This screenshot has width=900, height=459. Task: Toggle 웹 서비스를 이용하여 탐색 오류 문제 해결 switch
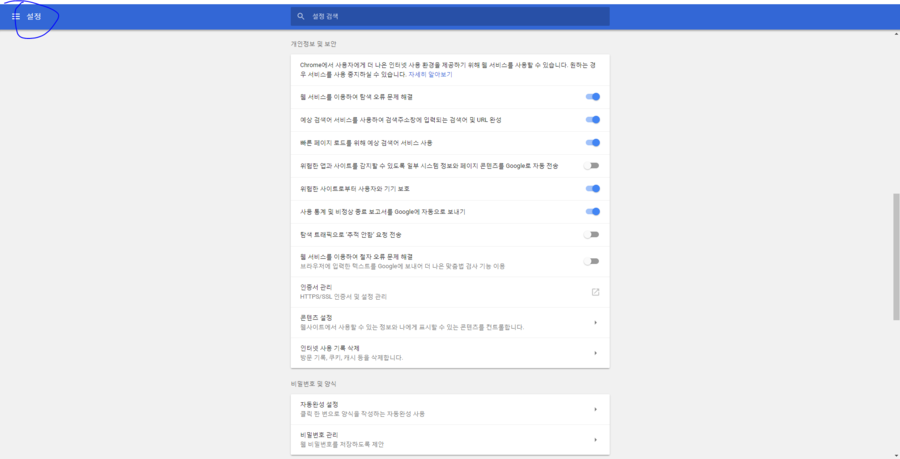click(x=592, y=97)
